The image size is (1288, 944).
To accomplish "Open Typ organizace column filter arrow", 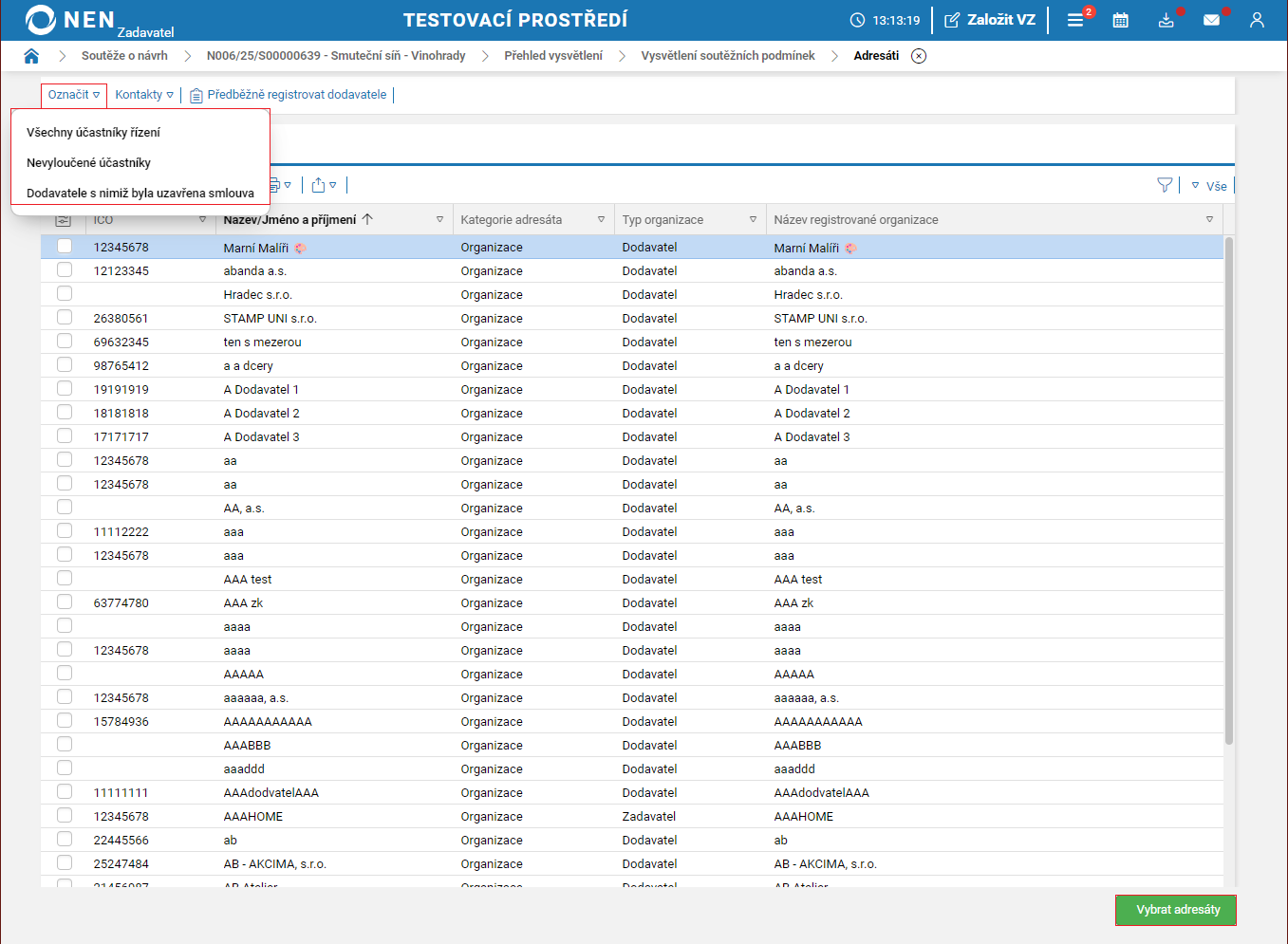I will 753,220.
